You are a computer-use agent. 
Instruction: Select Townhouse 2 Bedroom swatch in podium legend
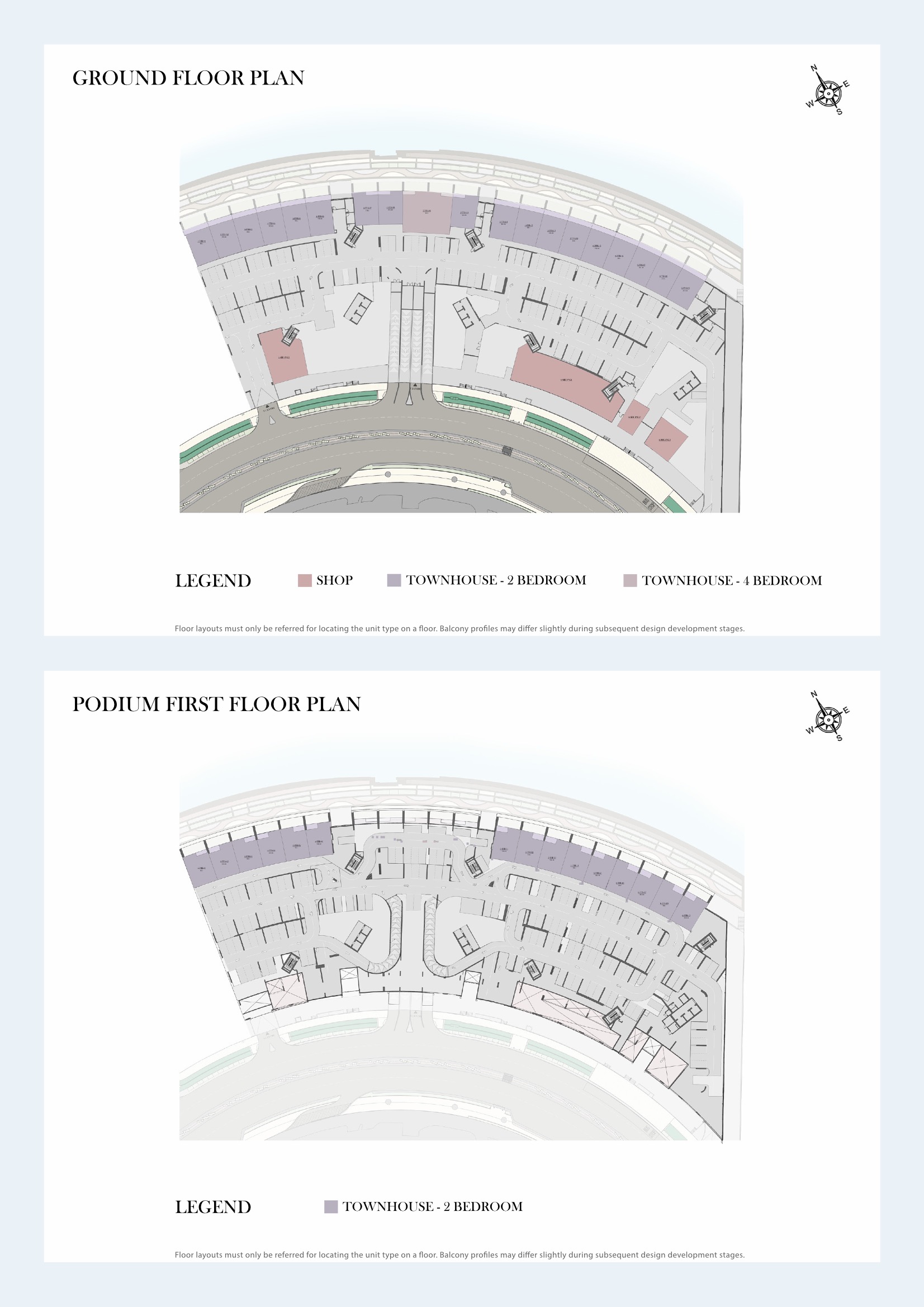click(x=331, y=1206)
